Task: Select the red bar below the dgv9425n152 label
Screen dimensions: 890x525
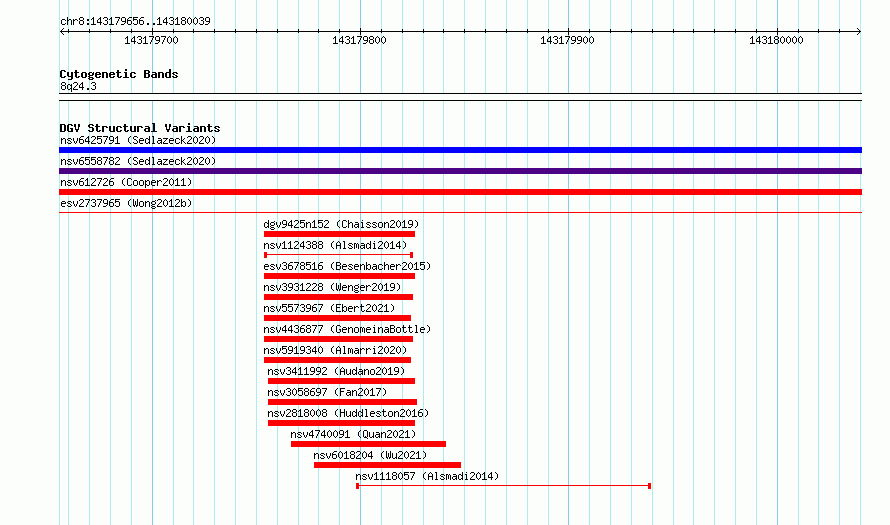Action: 339,234
